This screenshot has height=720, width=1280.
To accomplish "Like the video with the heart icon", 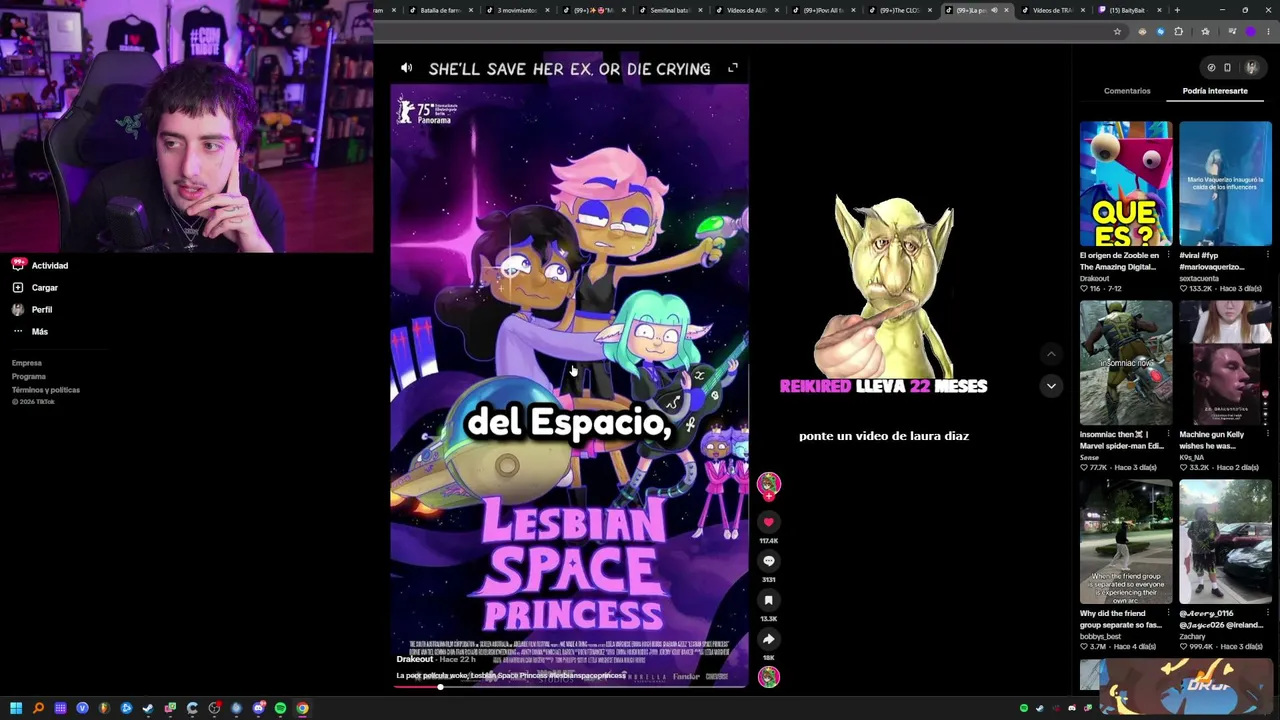I will tap(768, 522).
